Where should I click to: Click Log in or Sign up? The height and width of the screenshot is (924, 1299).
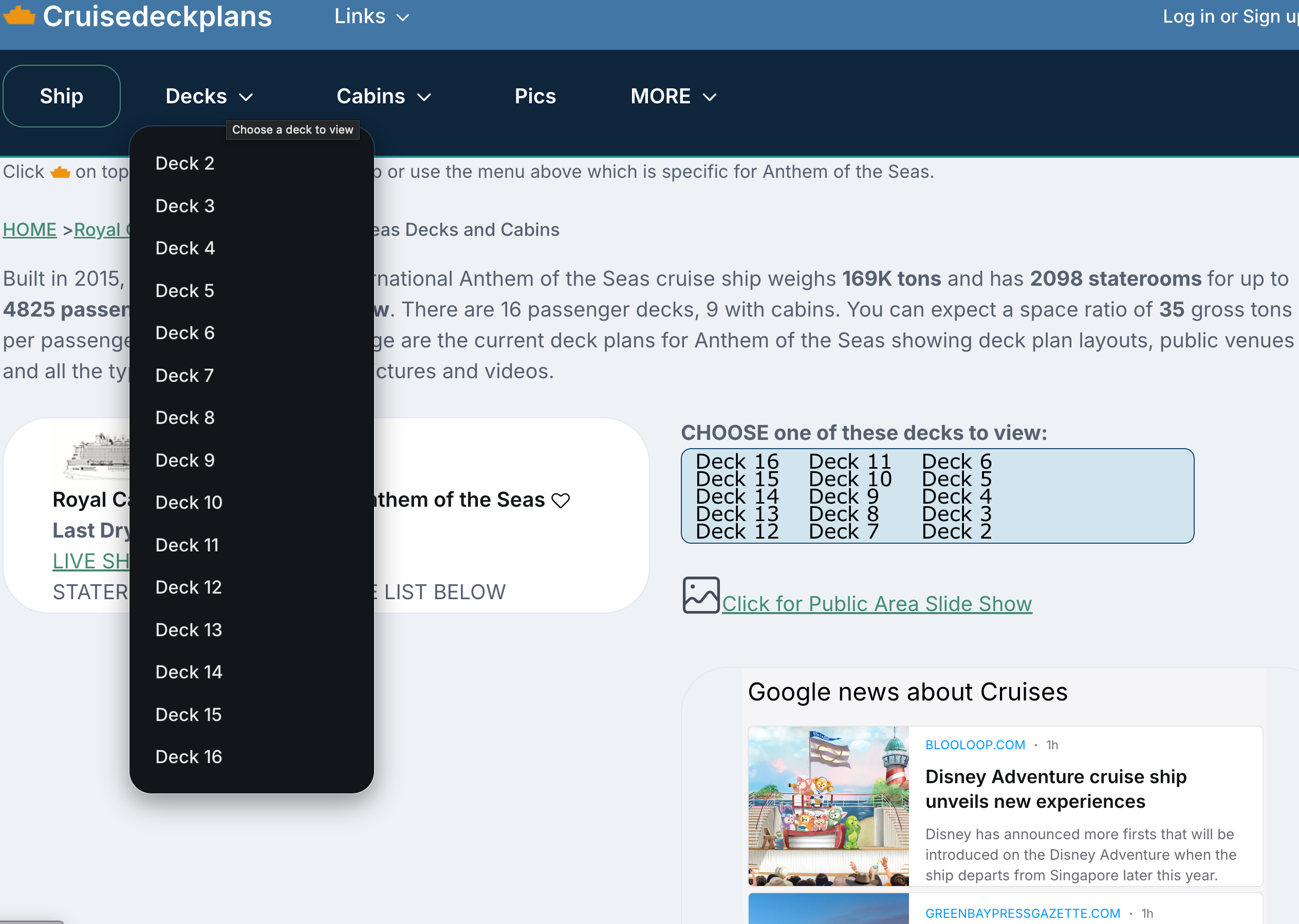[1229, 16]
